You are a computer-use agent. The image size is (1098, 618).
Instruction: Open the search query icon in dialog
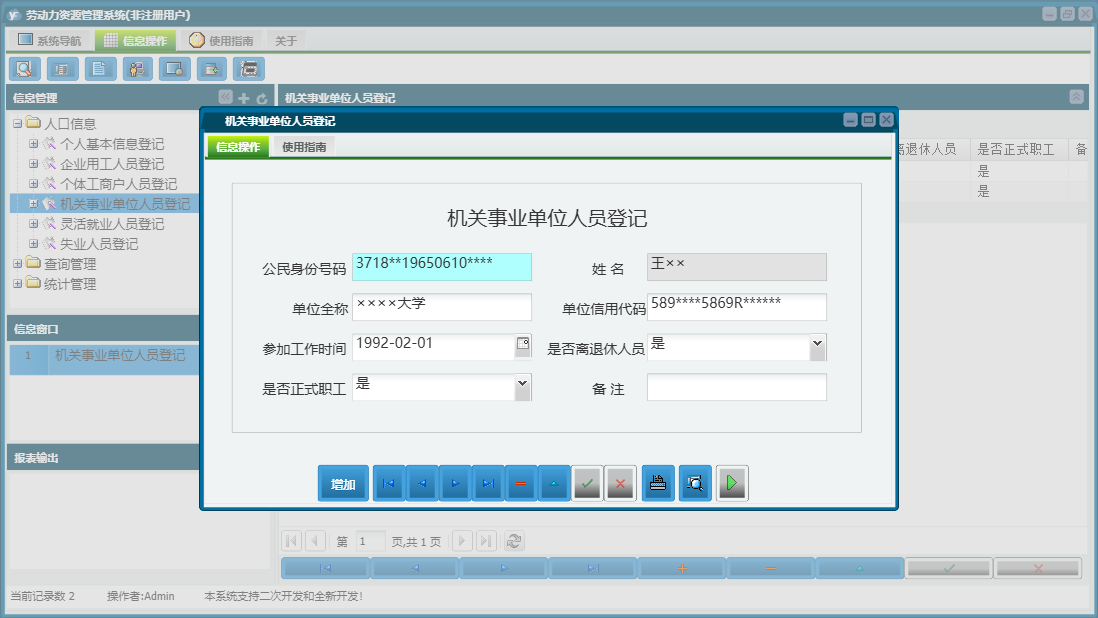coord(695,483)
